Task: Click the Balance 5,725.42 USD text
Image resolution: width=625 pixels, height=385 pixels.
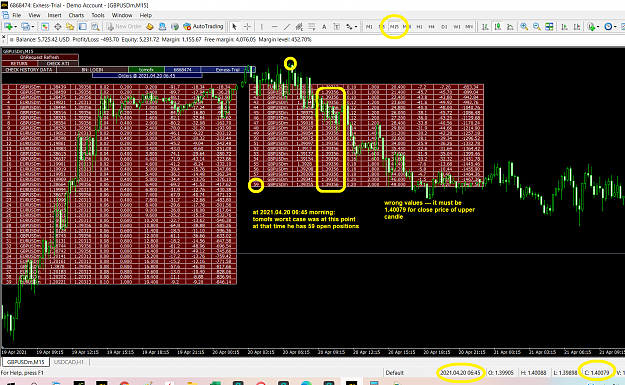Action: (43, 39)
